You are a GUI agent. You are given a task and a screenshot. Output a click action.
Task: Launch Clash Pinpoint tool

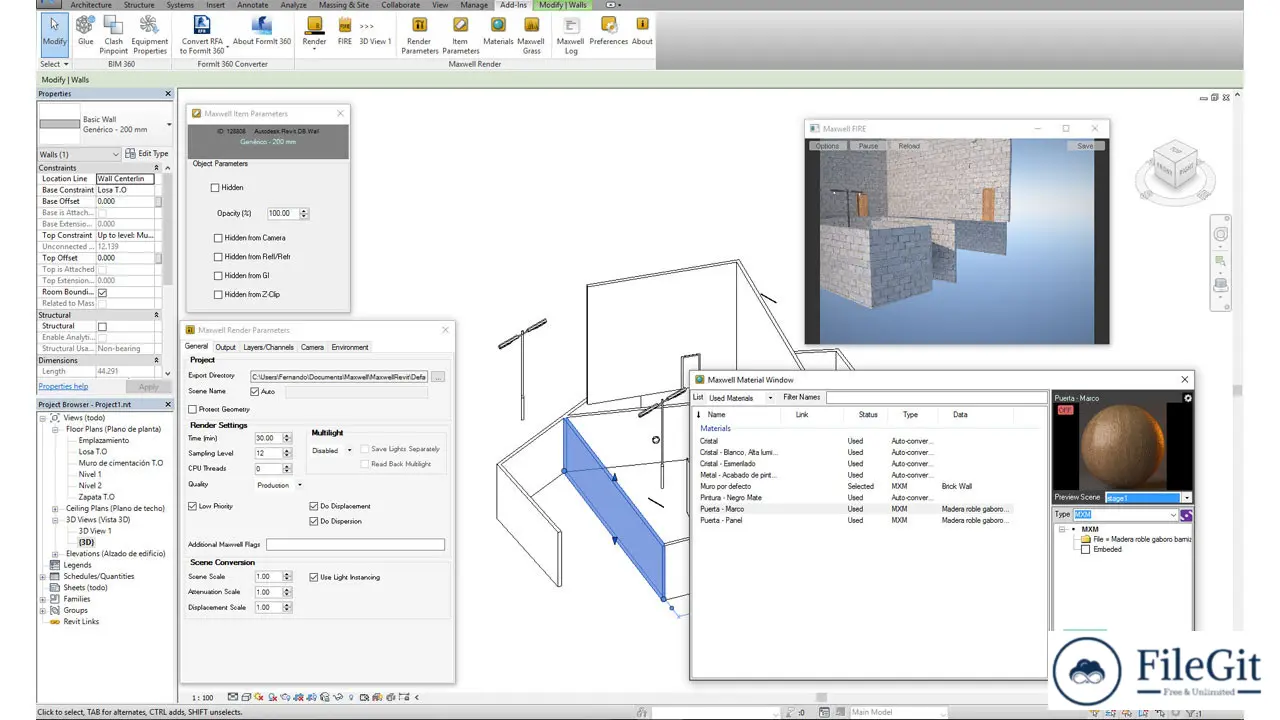[x=114, y=34]
